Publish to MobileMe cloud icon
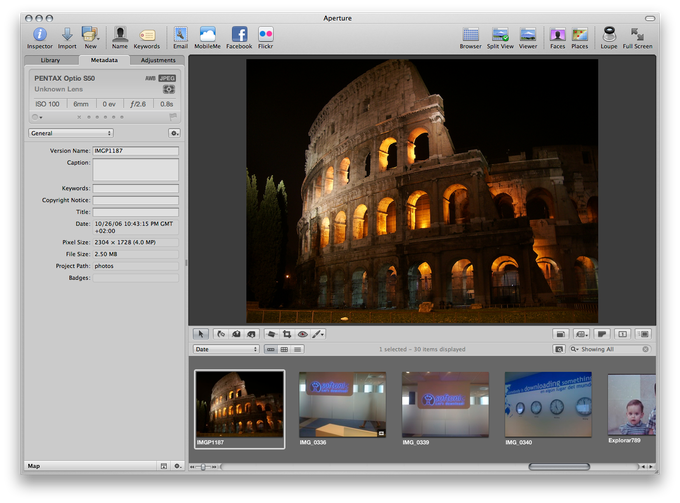The image size is (680, 503). (207, 35)
